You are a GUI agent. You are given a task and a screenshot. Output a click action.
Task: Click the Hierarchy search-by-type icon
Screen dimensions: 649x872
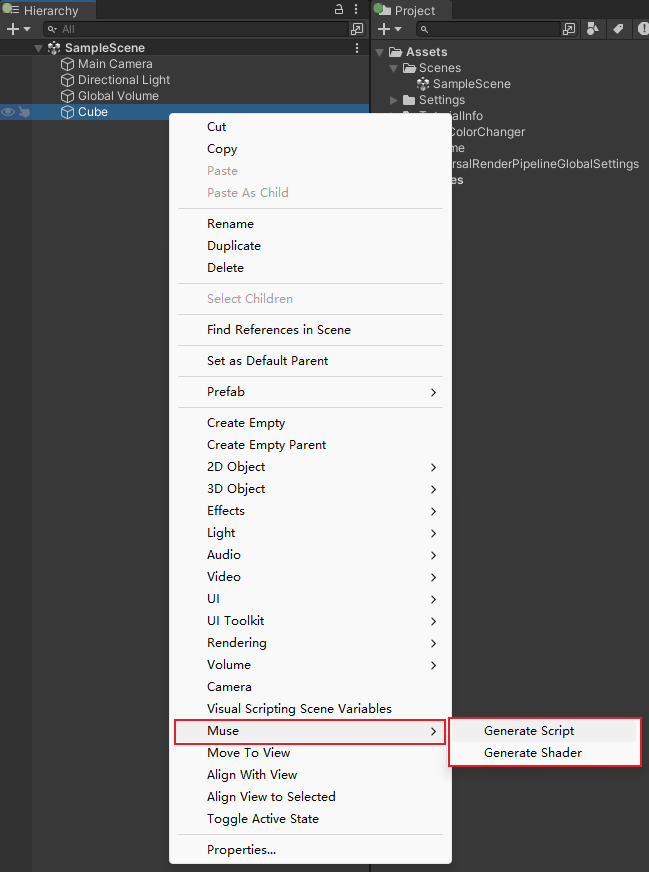tap(357, 29)
